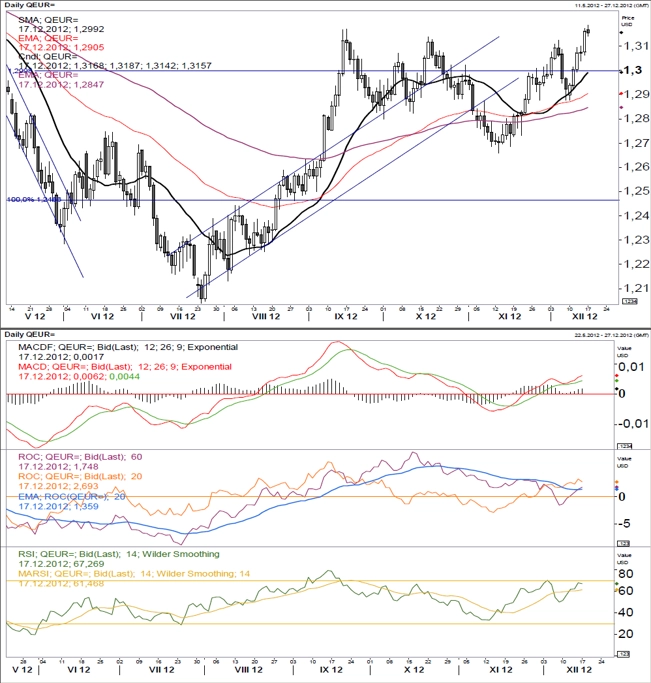The image size is (651, 683).
Task: Click the orange ROC 20 marker on the value axis
Action: (617, 482)
